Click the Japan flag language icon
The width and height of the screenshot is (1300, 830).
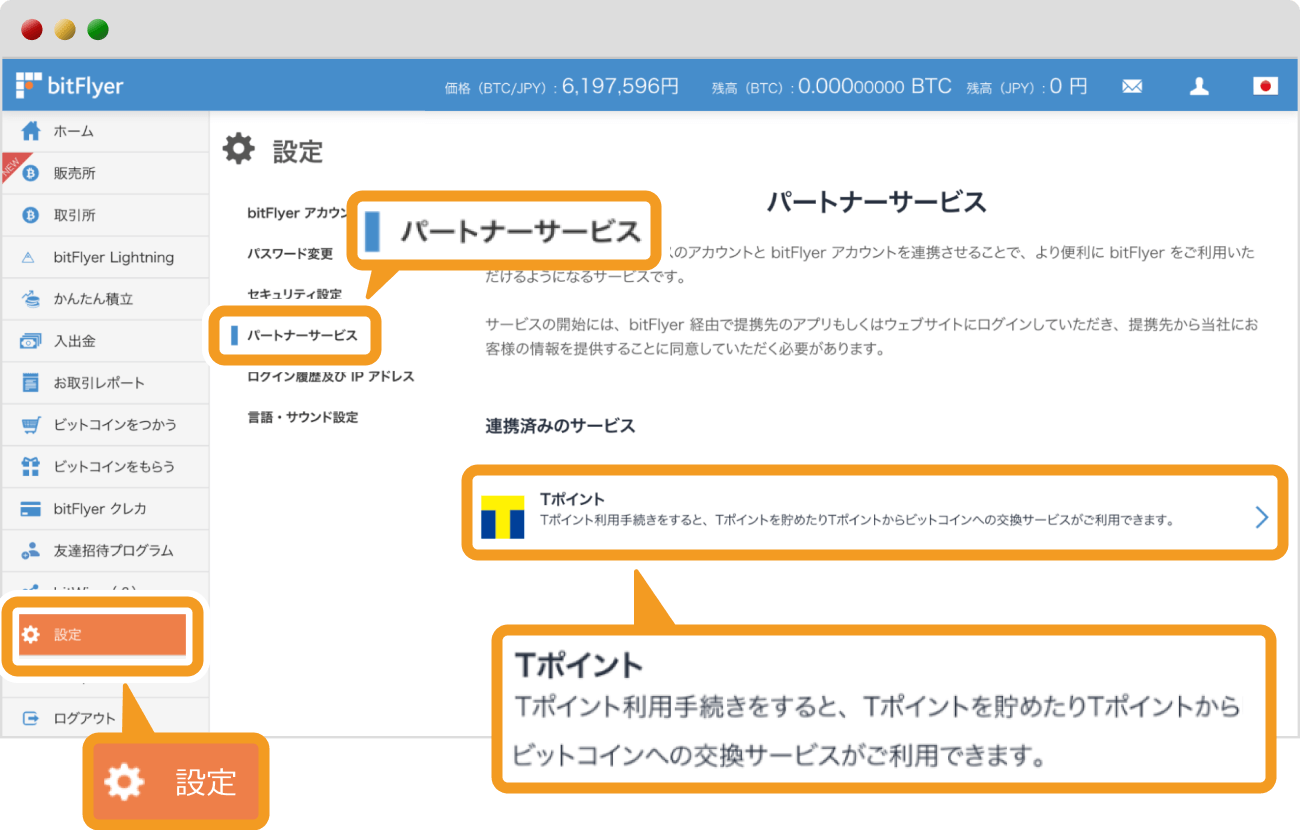coord(1265,87)
